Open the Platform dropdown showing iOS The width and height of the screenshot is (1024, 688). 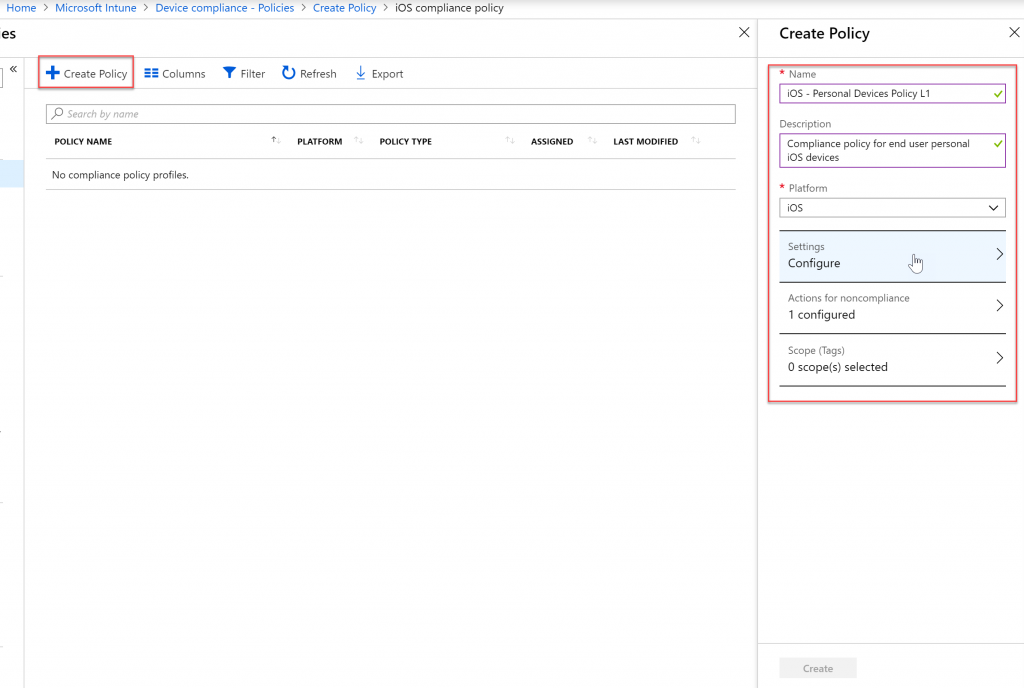click(x=892, y=208)
